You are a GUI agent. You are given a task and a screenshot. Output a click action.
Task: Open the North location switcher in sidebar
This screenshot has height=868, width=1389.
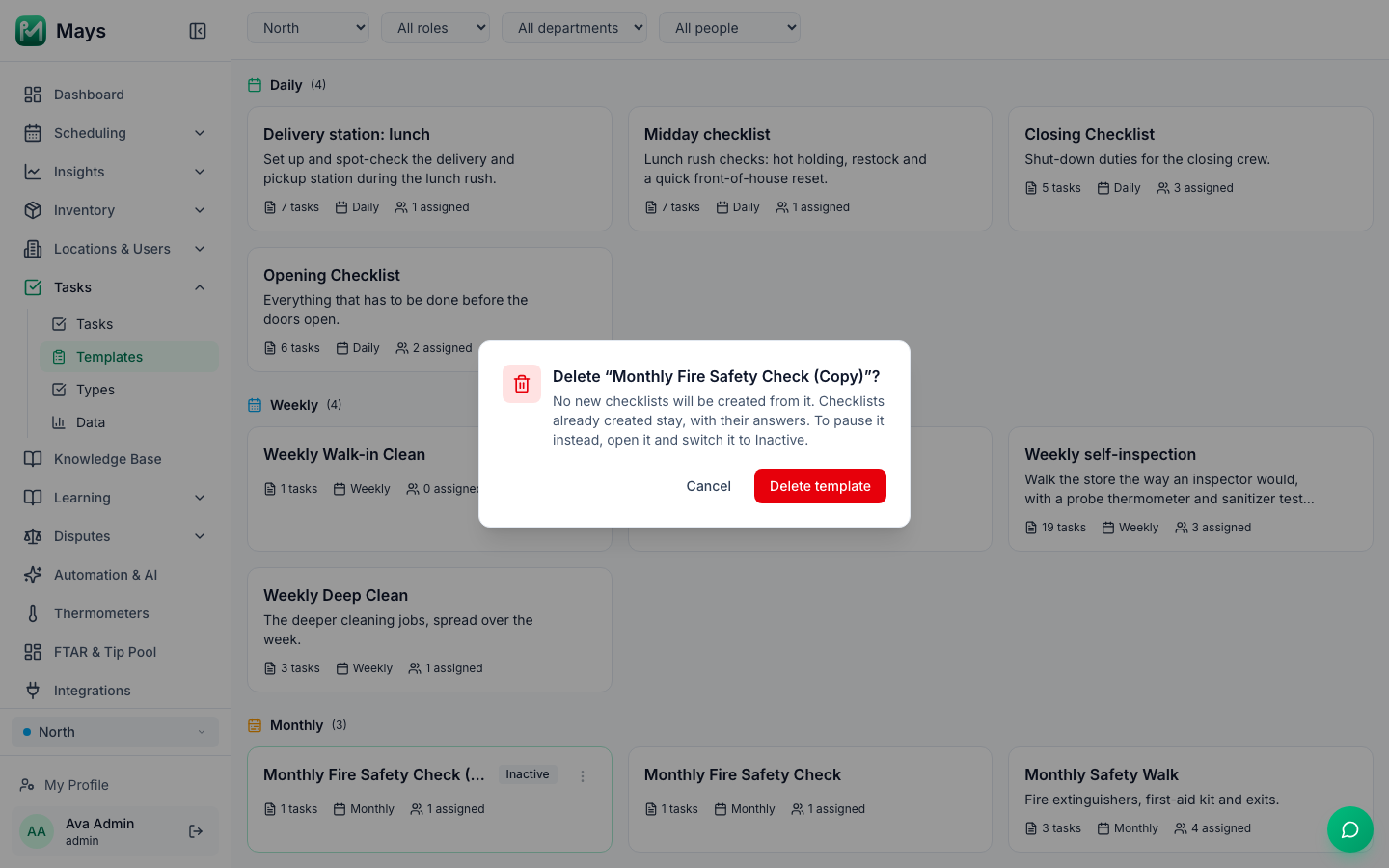coord(115,732)
